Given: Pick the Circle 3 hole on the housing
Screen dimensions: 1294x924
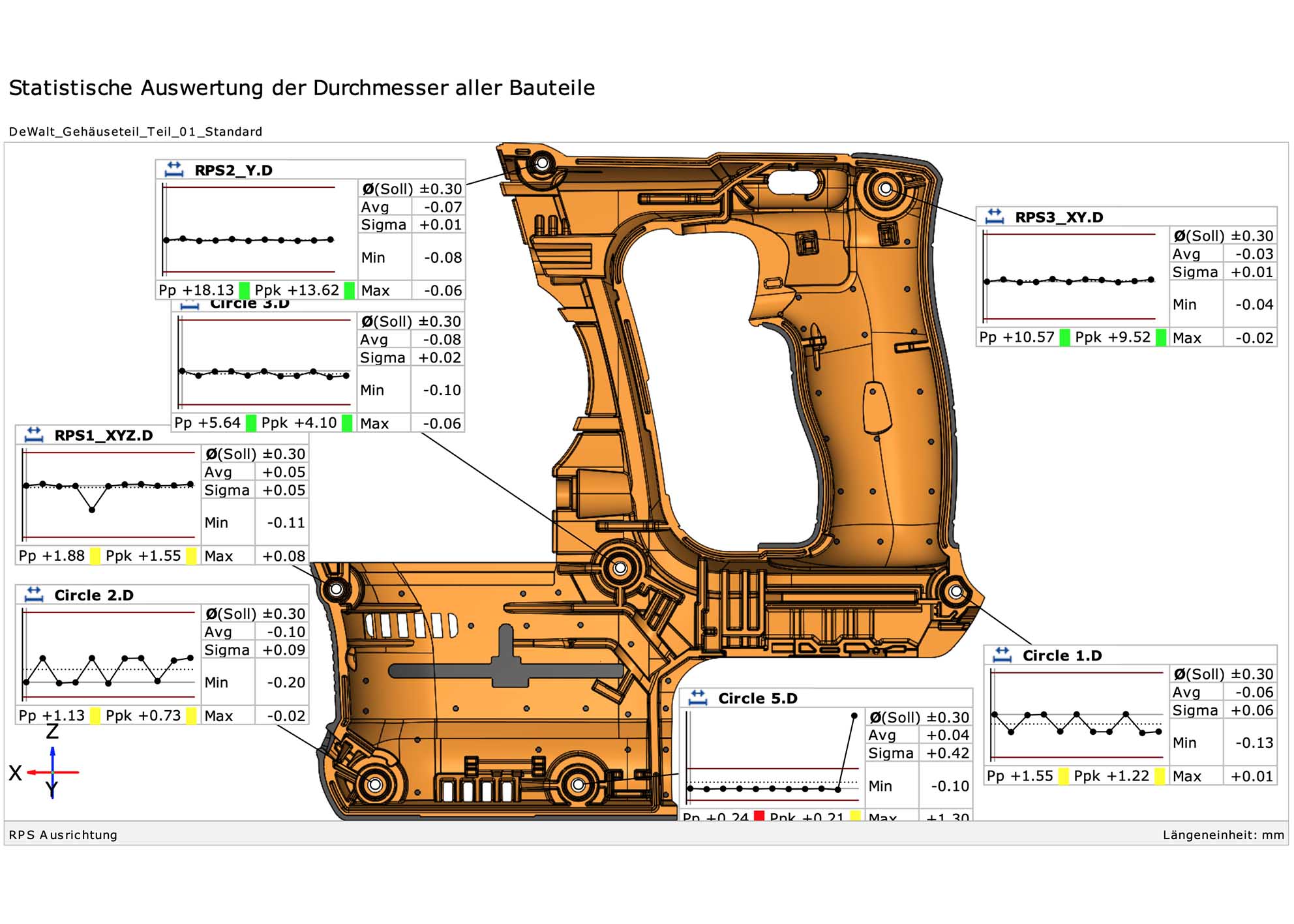Looking at the screenshot, I should click(620, 568).
